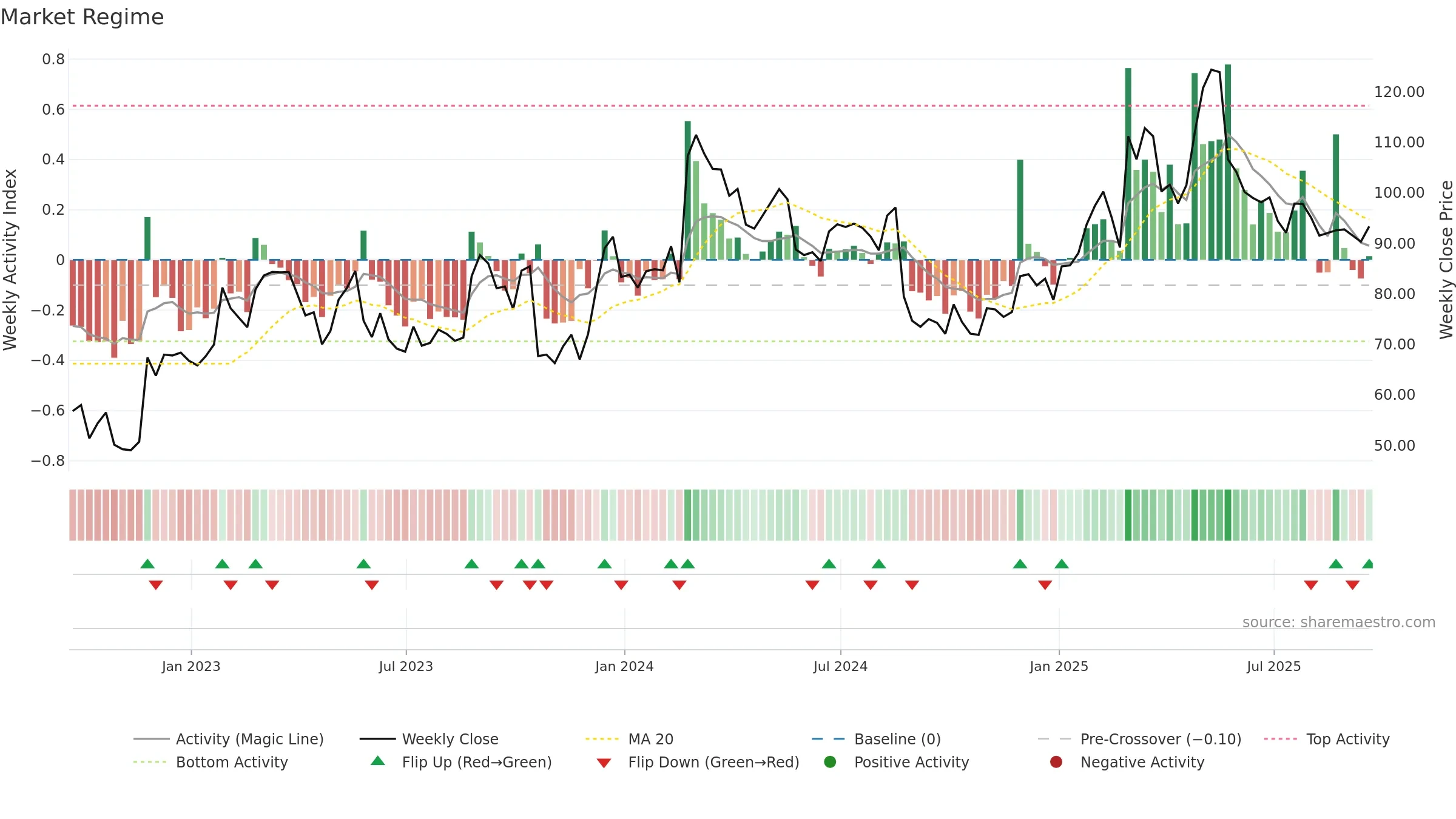Click the Jan 2025 axis label

click(1059, 666)
